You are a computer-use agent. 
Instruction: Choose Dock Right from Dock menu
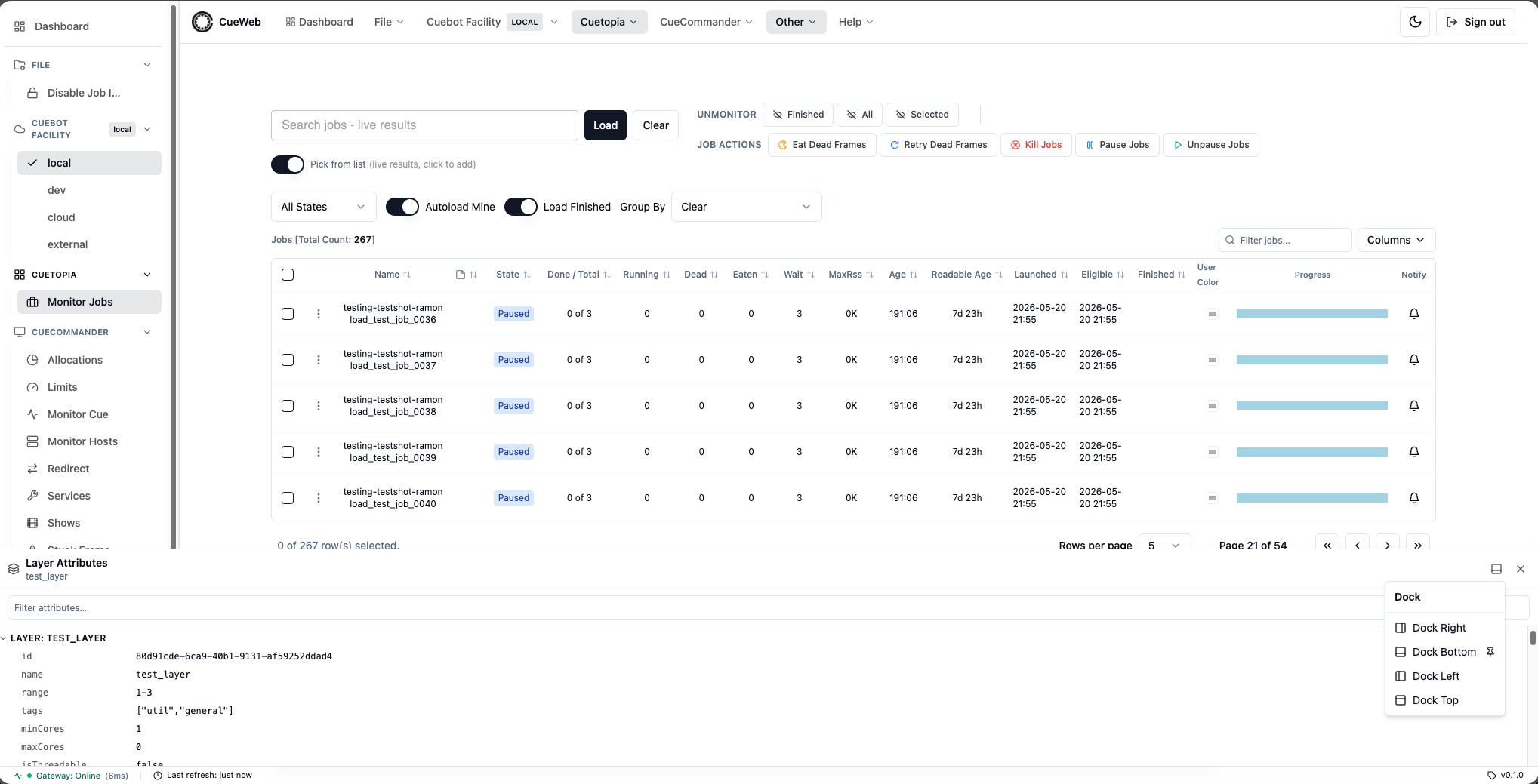click(1444, 628)
